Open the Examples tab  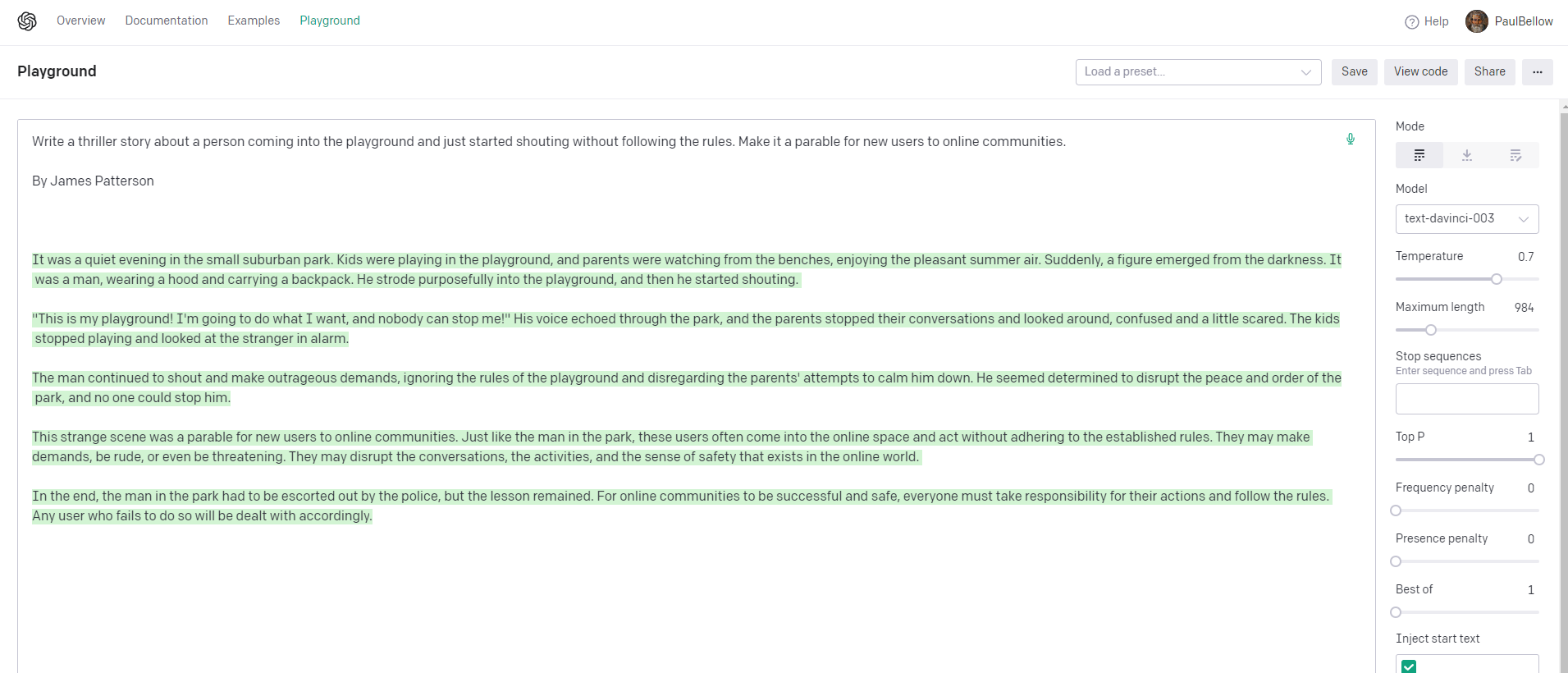click(254, 21)
